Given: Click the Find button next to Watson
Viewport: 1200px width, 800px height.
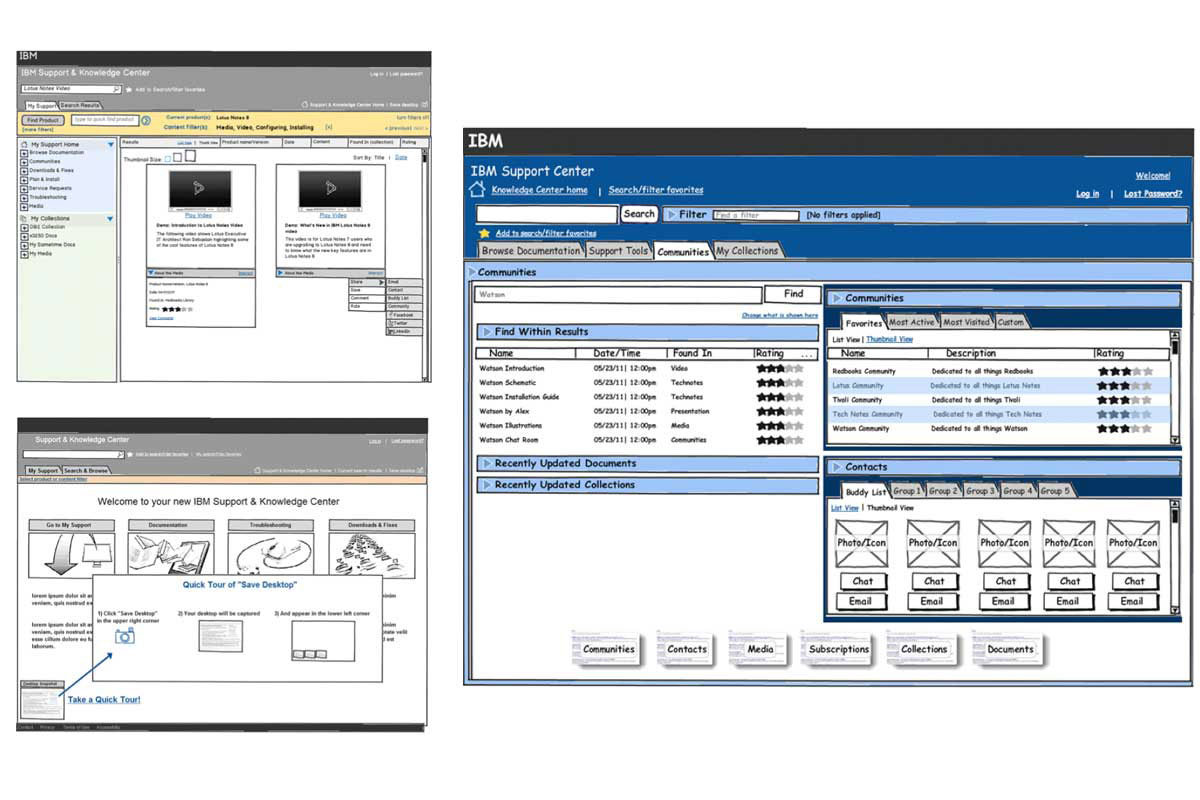Looking at the screenshot, I should 793,294.
